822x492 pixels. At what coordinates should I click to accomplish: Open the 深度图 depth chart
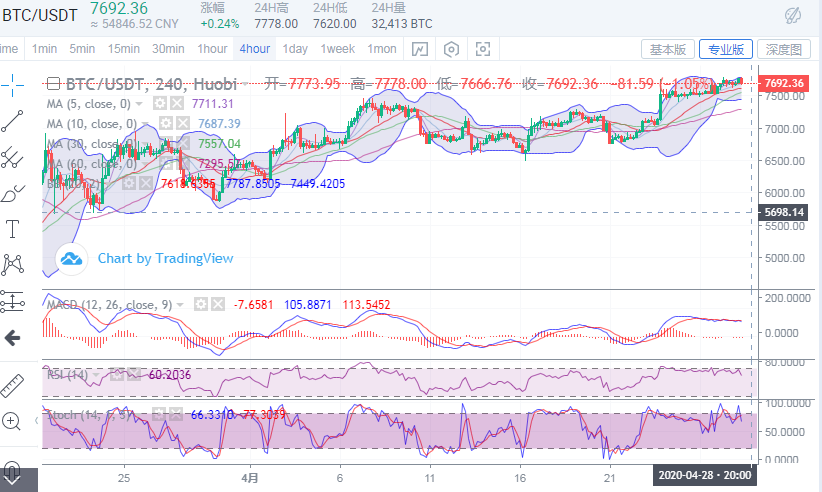(784, 49)
